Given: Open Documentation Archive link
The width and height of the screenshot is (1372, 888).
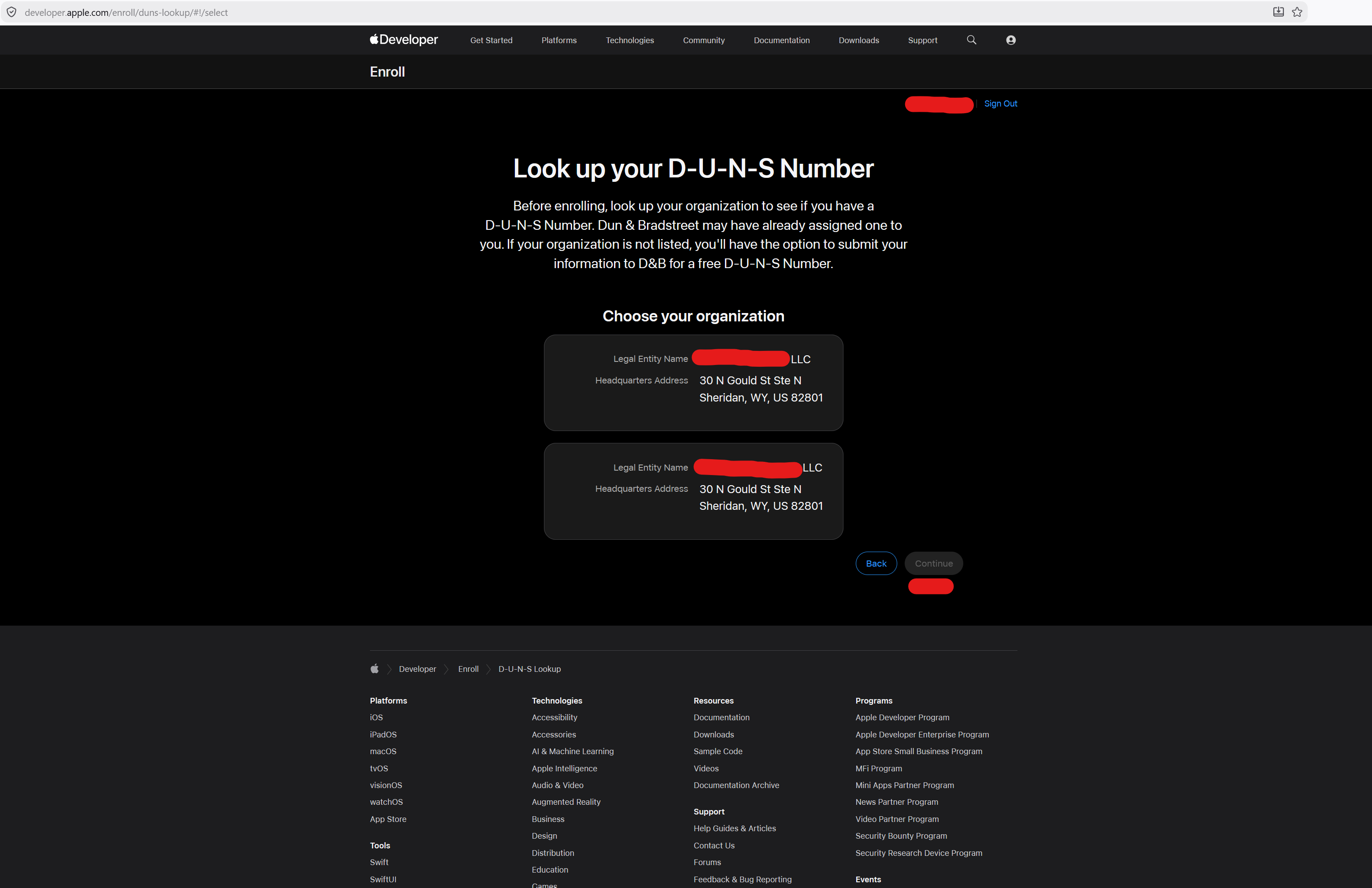Looking at the screenshot, I should (736, 785).
